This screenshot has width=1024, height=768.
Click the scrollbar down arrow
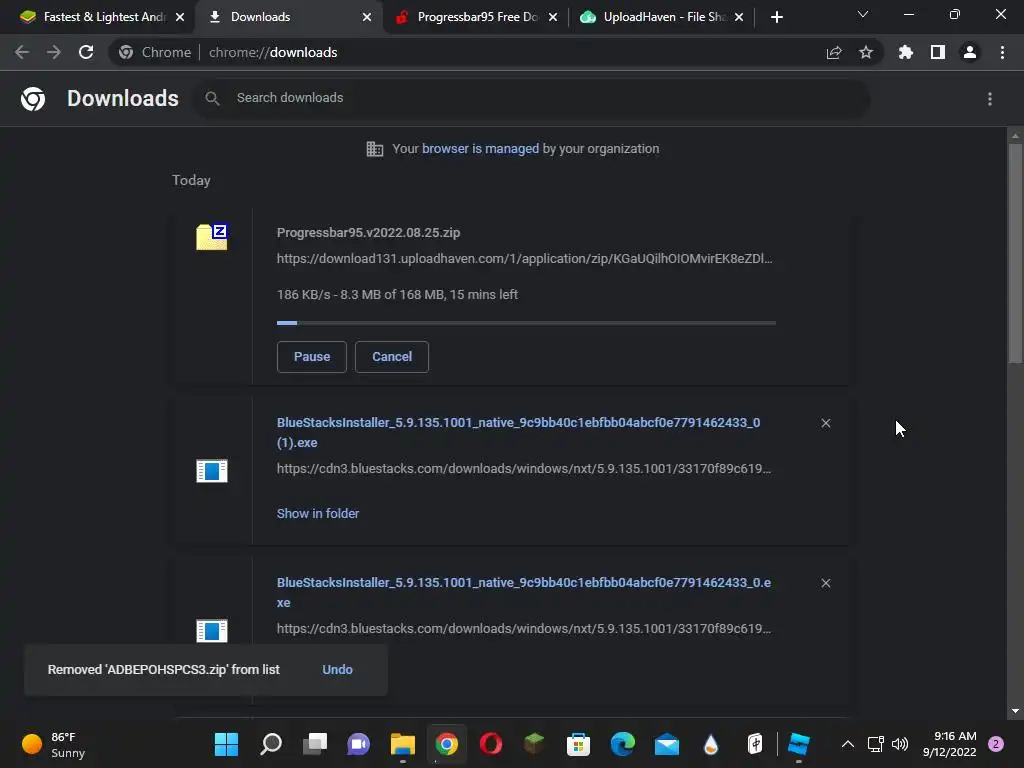click(x=1015, y=711)
